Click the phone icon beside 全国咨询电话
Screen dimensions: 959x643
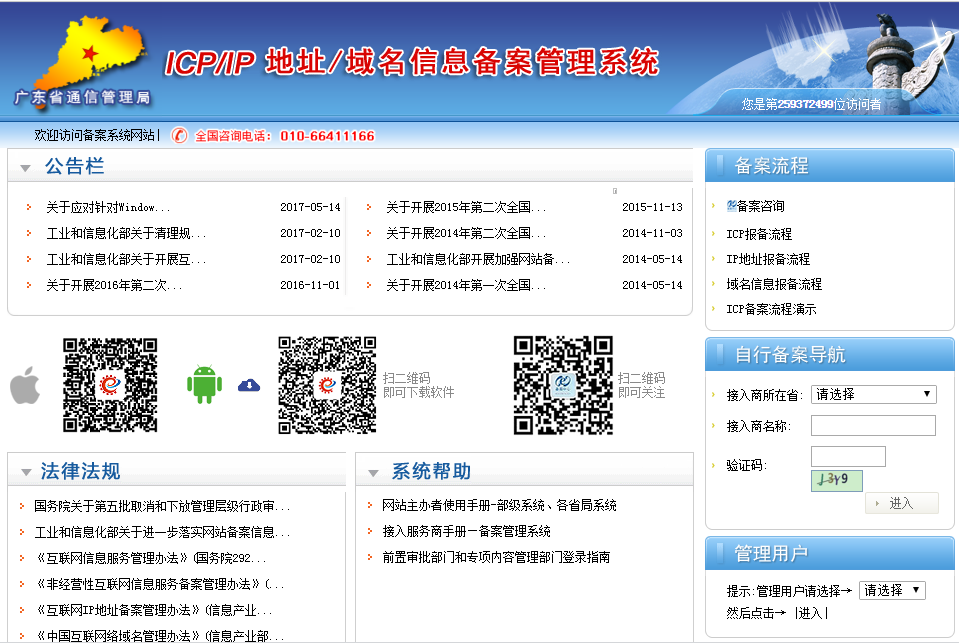(x=180, y=135)
